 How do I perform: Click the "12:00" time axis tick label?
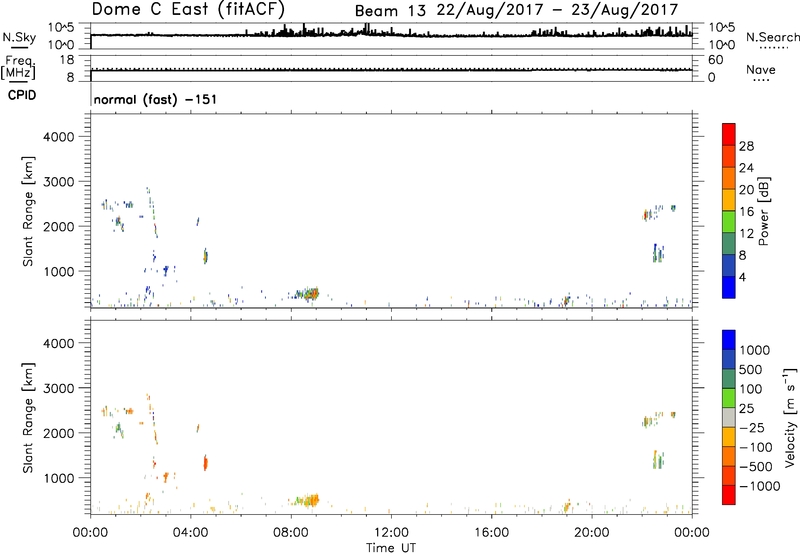pyautogui.click(x=391, y=533)
